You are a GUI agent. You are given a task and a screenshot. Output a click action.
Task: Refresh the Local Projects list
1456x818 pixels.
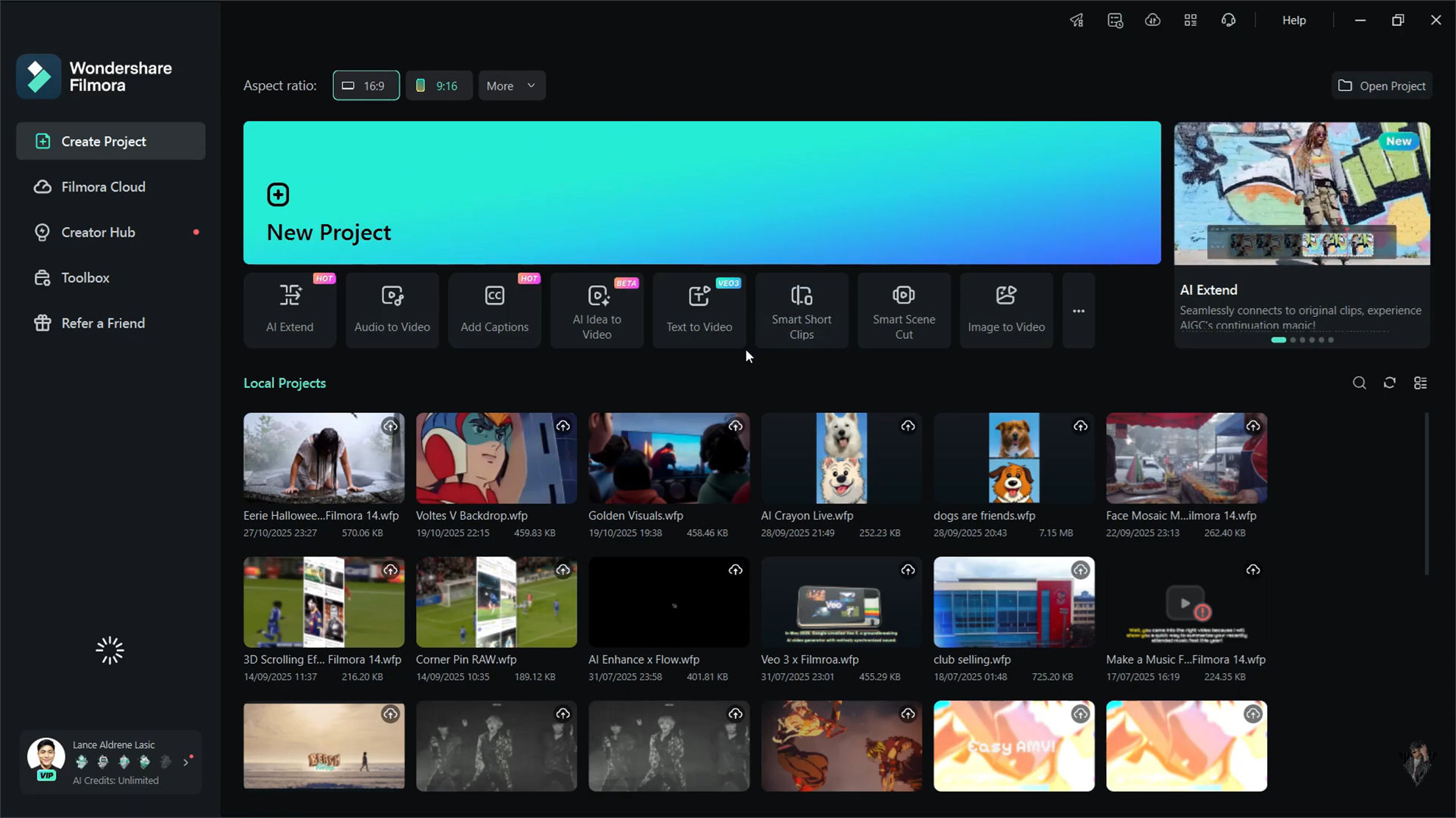pyautogui.click(x=1390, y=383)
